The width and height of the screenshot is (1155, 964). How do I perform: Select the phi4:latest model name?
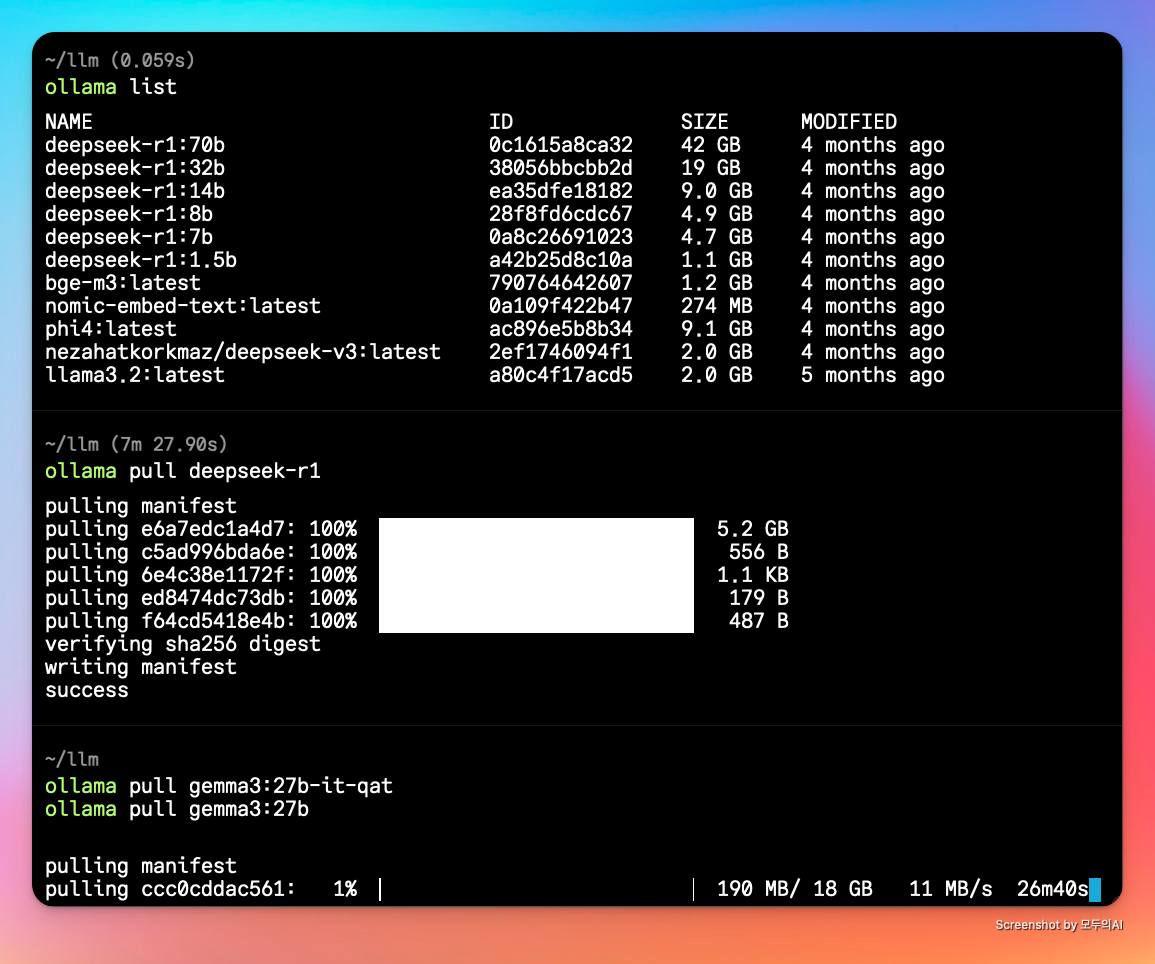110,328
